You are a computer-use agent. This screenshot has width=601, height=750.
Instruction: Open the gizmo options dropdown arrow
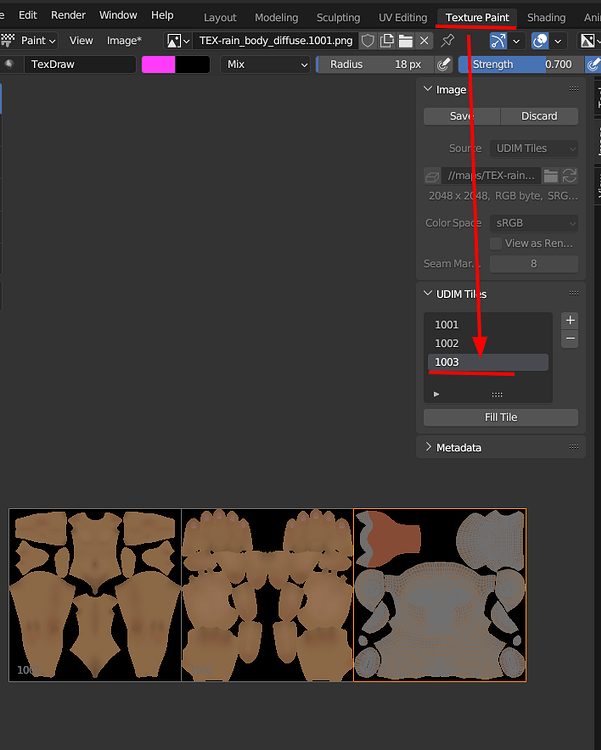(x=516, y=41)
